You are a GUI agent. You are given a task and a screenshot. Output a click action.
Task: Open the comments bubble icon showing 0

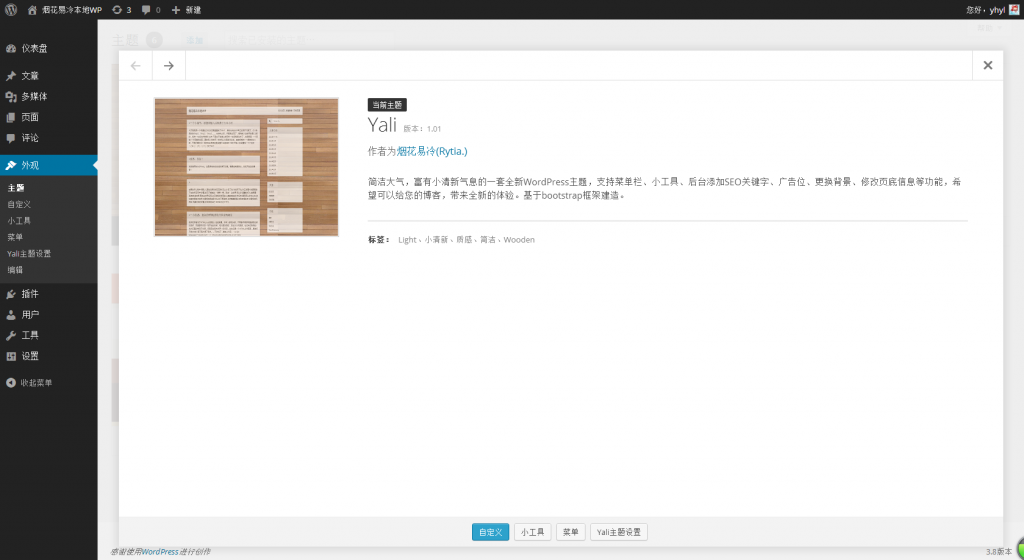pos(151,10)
